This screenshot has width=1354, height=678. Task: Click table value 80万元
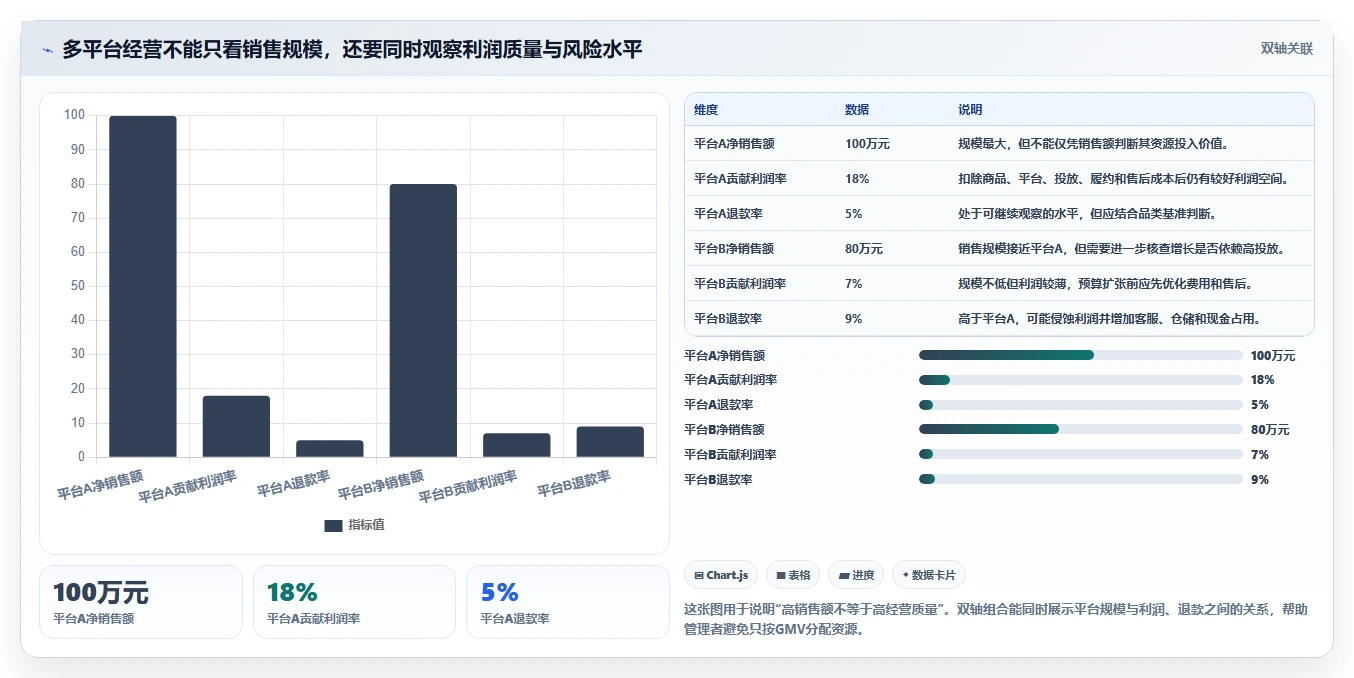[864, 249]
